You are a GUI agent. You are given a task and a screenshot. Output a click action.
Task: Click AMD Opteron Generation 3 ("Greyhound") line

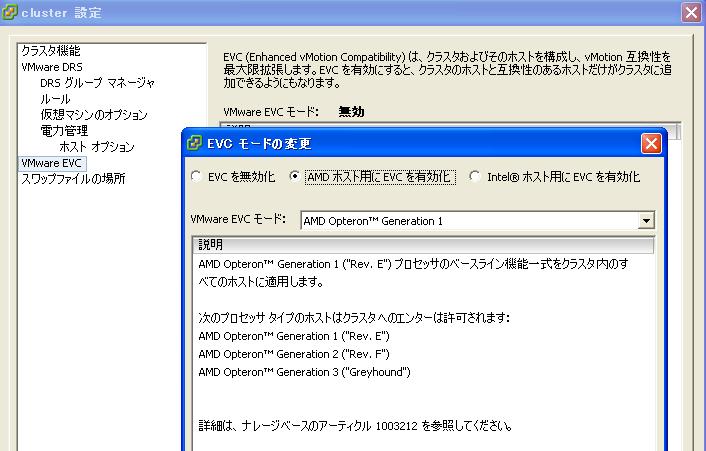tap(304, 372)
